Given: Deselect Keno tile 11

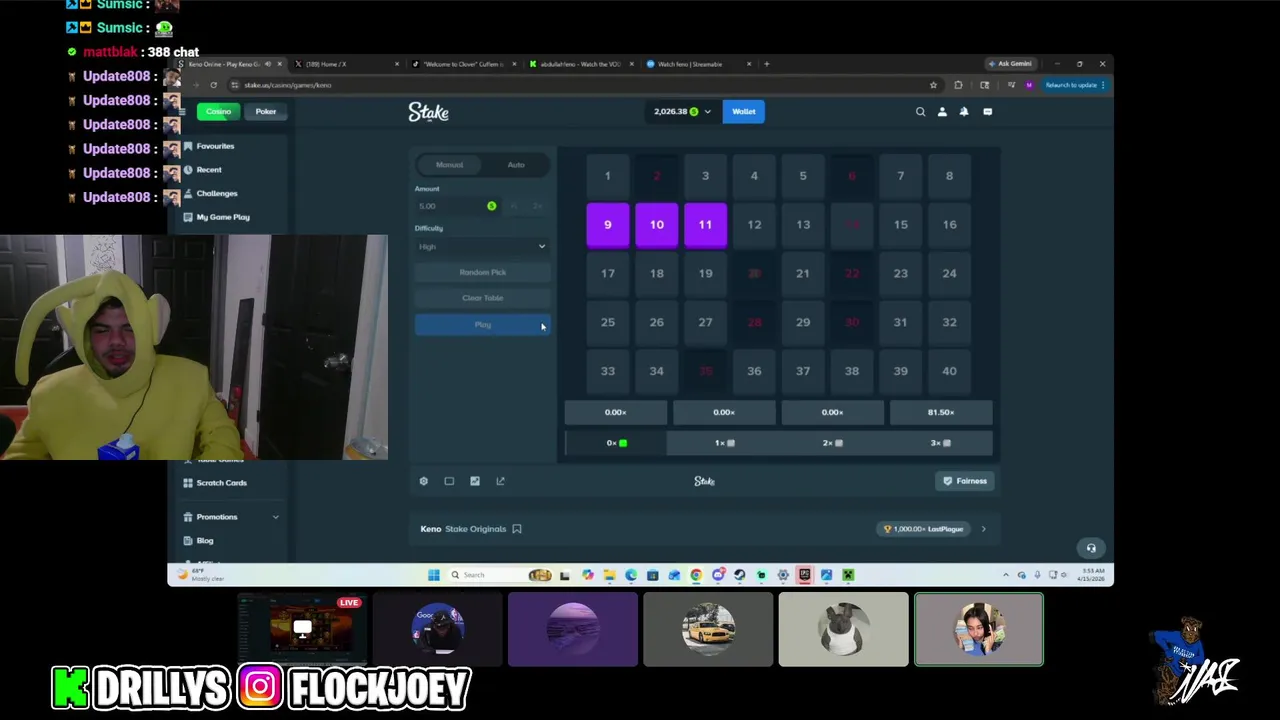Looking at the screenshot, I should (x=705, y=225).
